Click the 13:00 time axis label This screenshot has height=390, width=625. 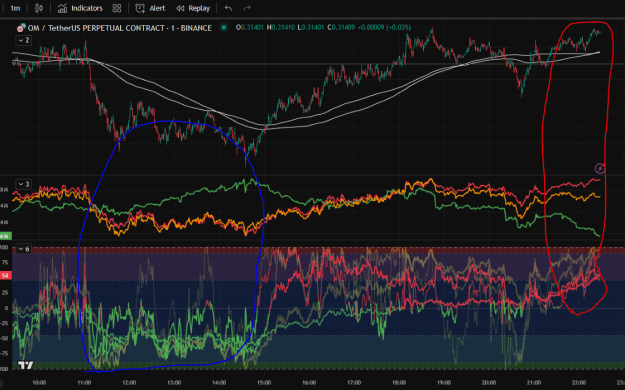click(174, 383)
